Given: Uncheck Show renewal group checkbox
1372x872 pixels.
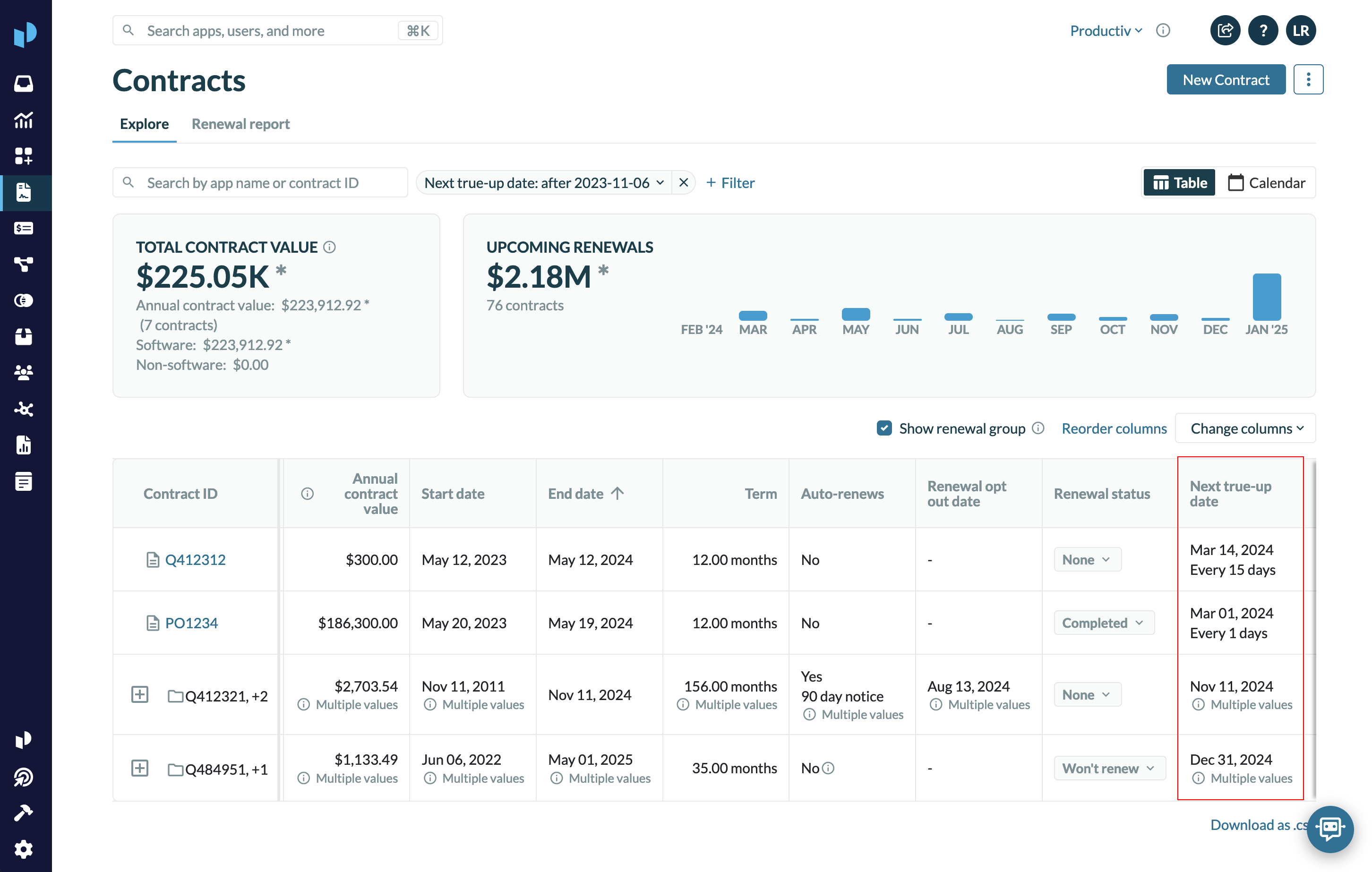Looking at the screenshot, I should pos(883,428).
